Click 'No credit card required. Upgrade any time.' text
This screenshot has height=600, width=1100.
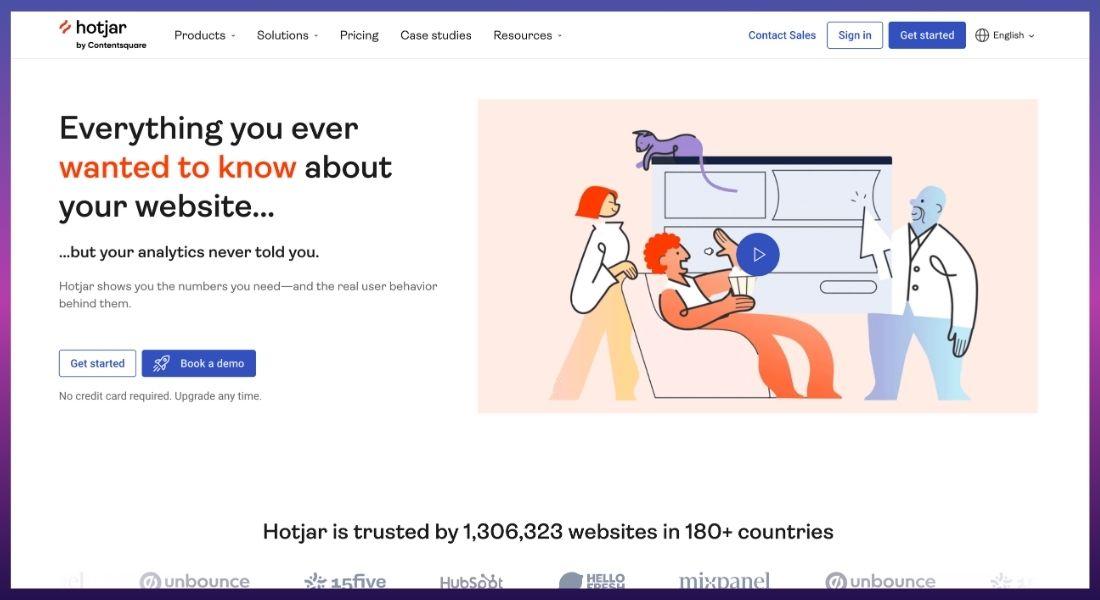(160, 396)
